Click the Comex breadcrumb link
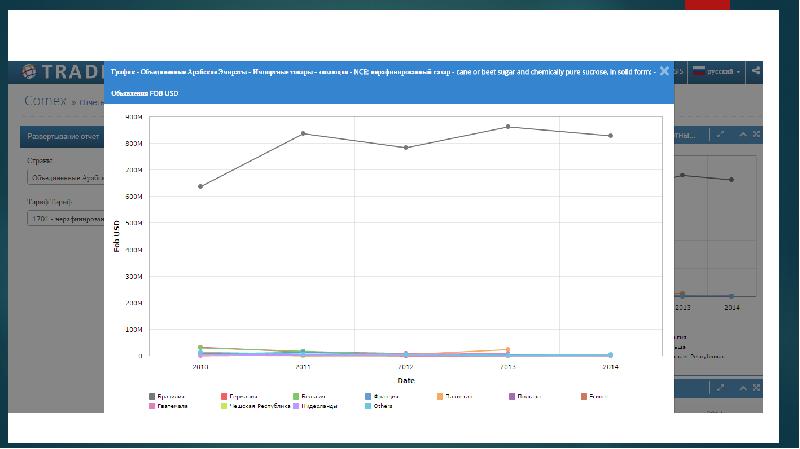800x449 pixels. pos(45,101)
